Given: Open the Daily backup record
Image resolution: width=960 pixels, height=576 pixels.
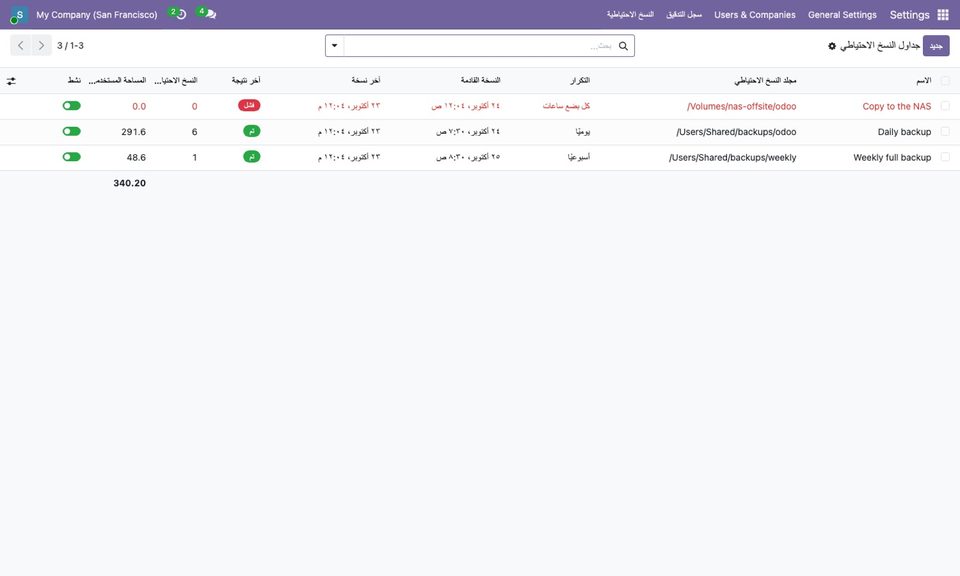Looking at the screenshot, I should coord(904,132).
